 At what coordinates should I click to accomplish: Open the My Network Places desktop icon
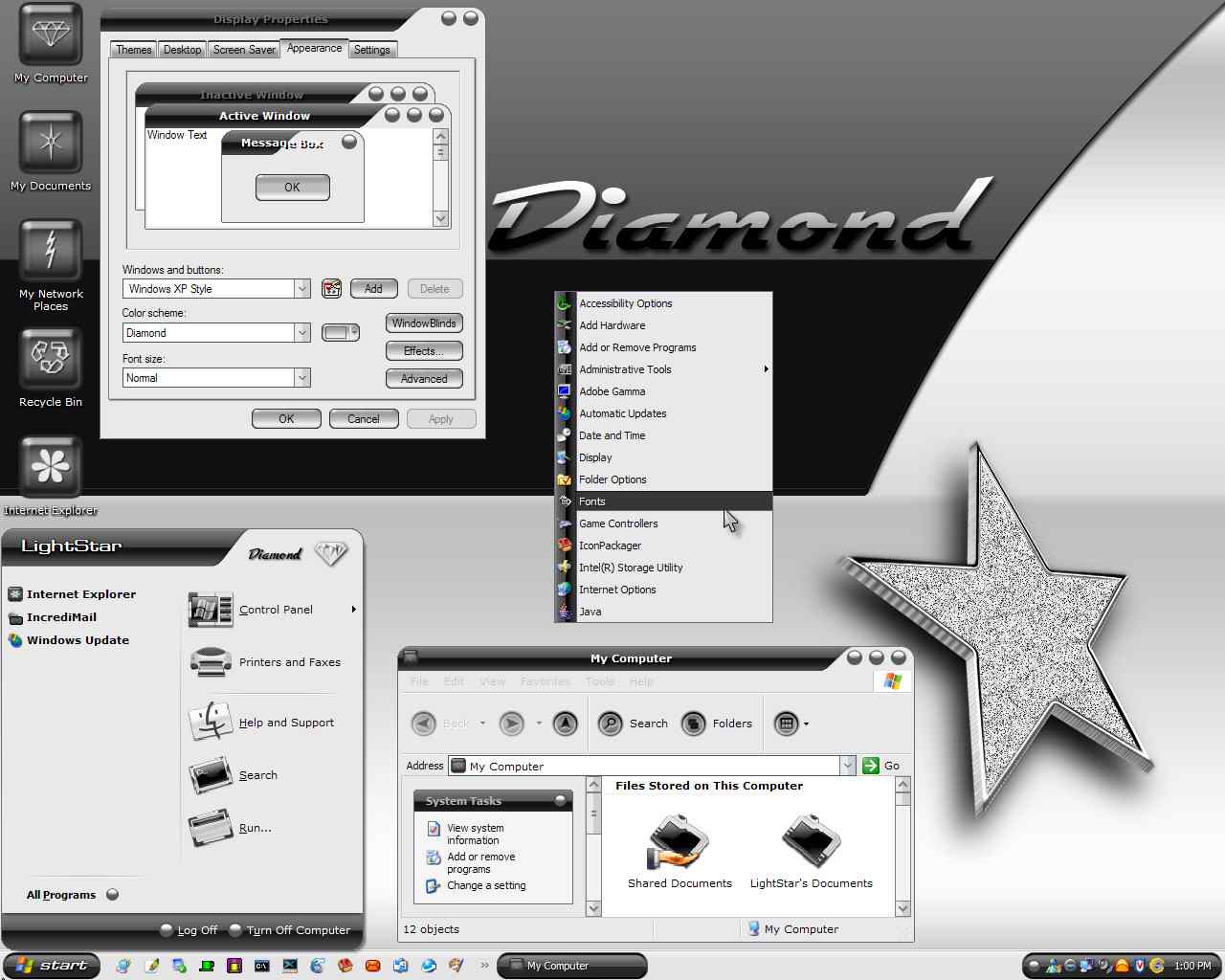tap(51, 251)
